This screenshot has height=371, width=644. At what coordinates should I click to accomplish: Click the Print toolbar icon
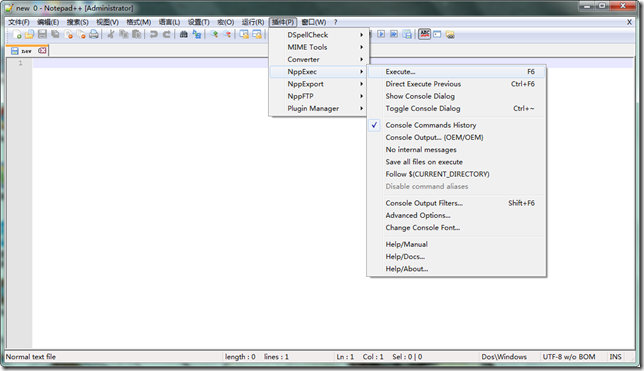click(94, 35)
